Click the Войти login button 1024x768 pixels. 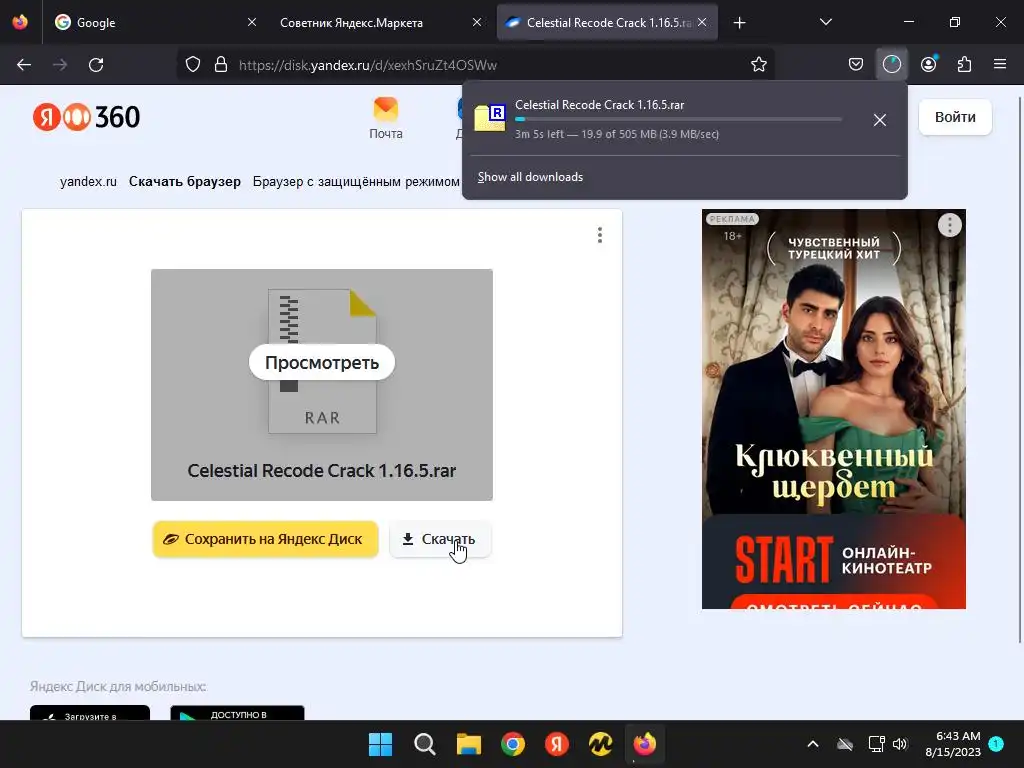pyautogui.click(x=955, y=117)
